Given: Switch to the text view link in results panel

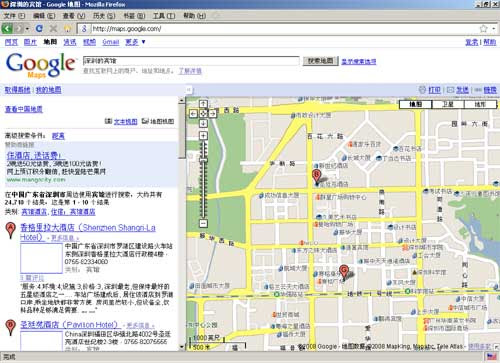Looking at the screenshot, I should pyautogui.click(x=125, y=121).
